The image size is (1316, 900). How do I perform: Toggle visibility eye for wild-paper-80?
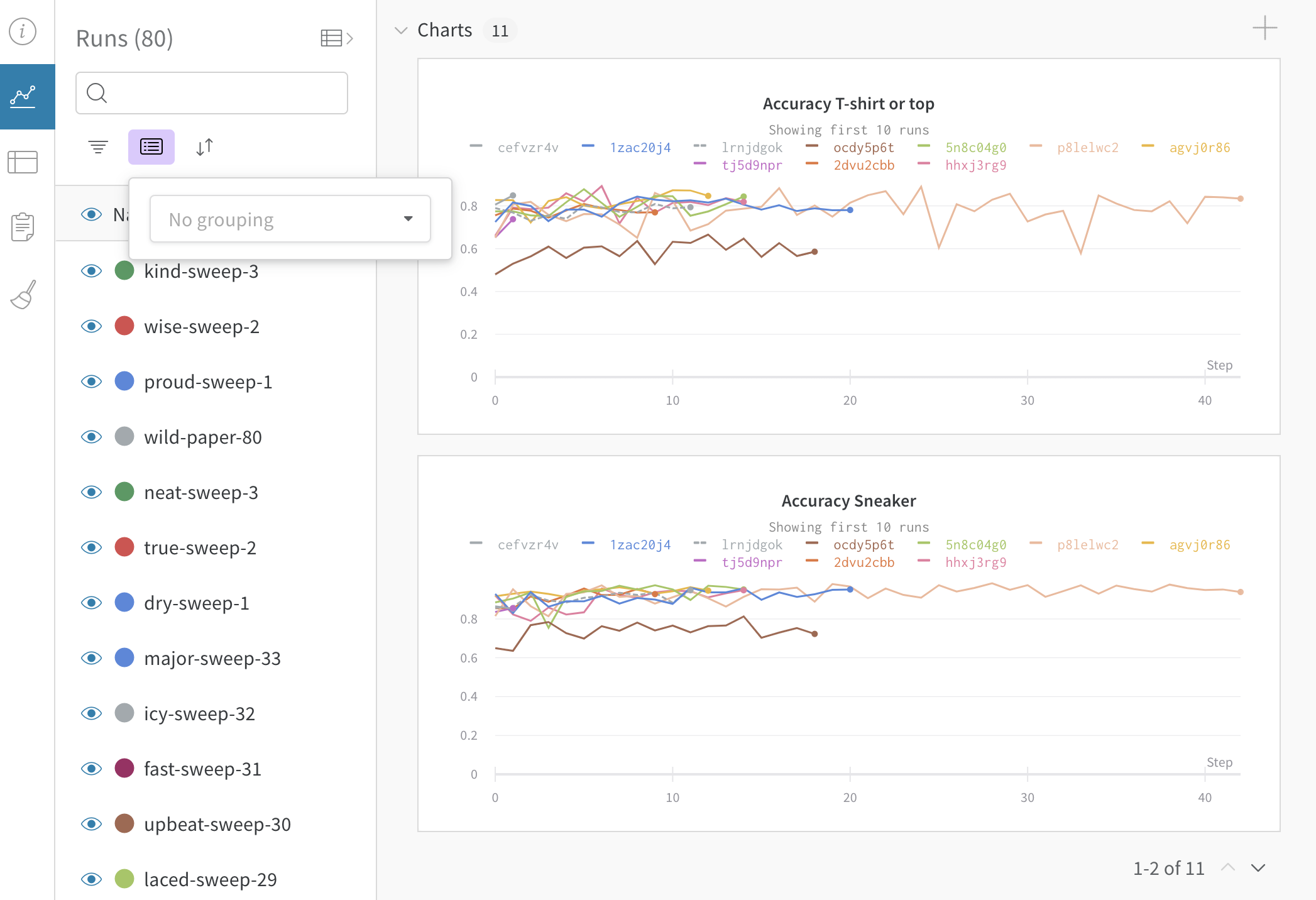click(92, 437)
